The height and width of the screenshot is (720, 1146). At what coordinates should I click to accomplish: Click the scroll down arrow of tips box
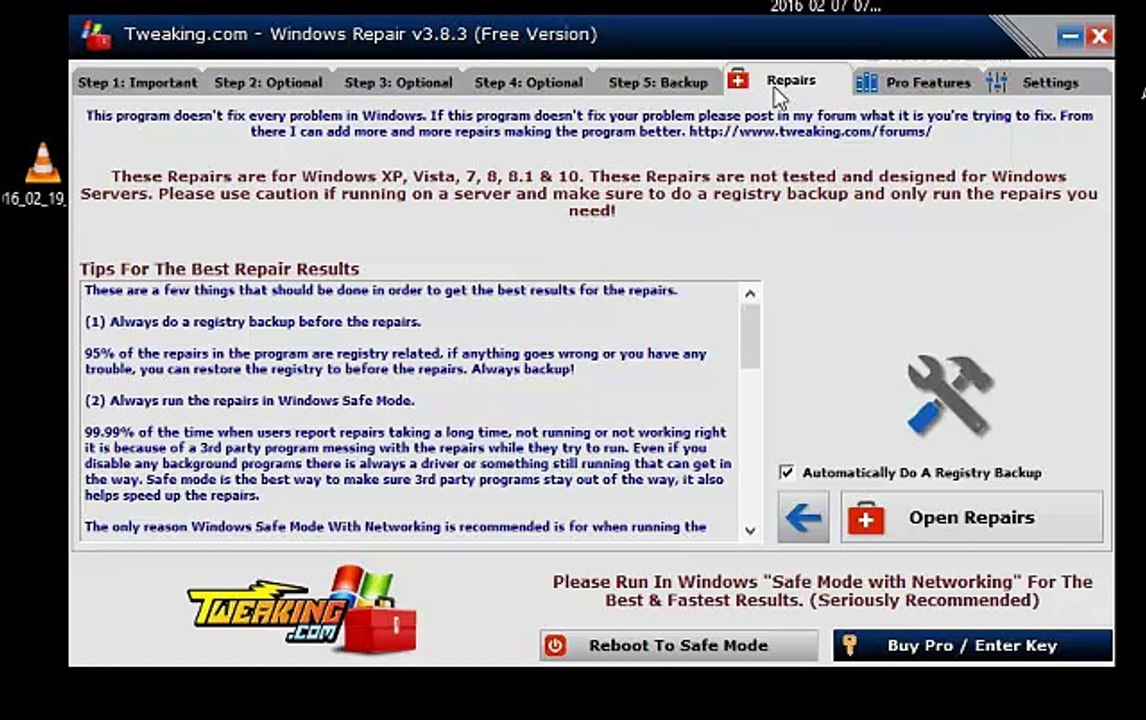pyautogui.click(x=750, y=531)
